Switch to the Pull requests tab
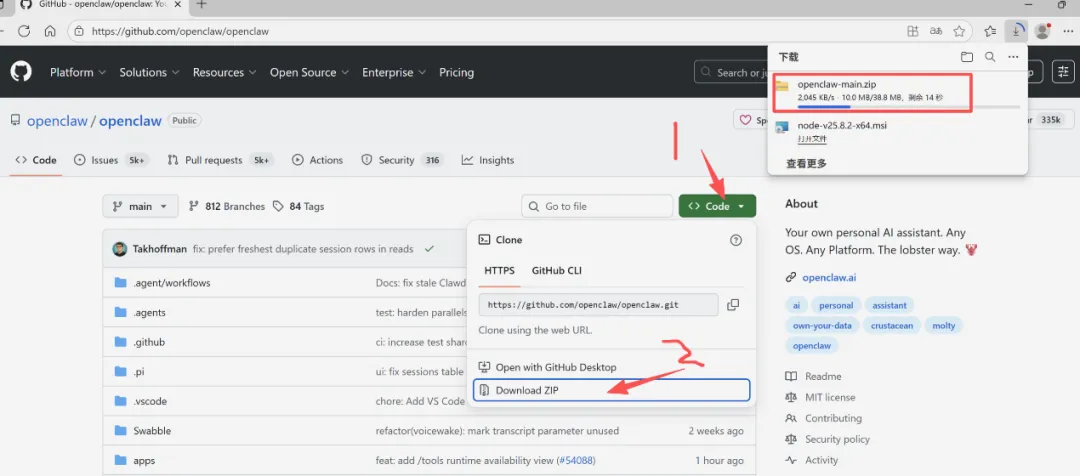This screenshot has width=1080, height=476. click(220, 160)
